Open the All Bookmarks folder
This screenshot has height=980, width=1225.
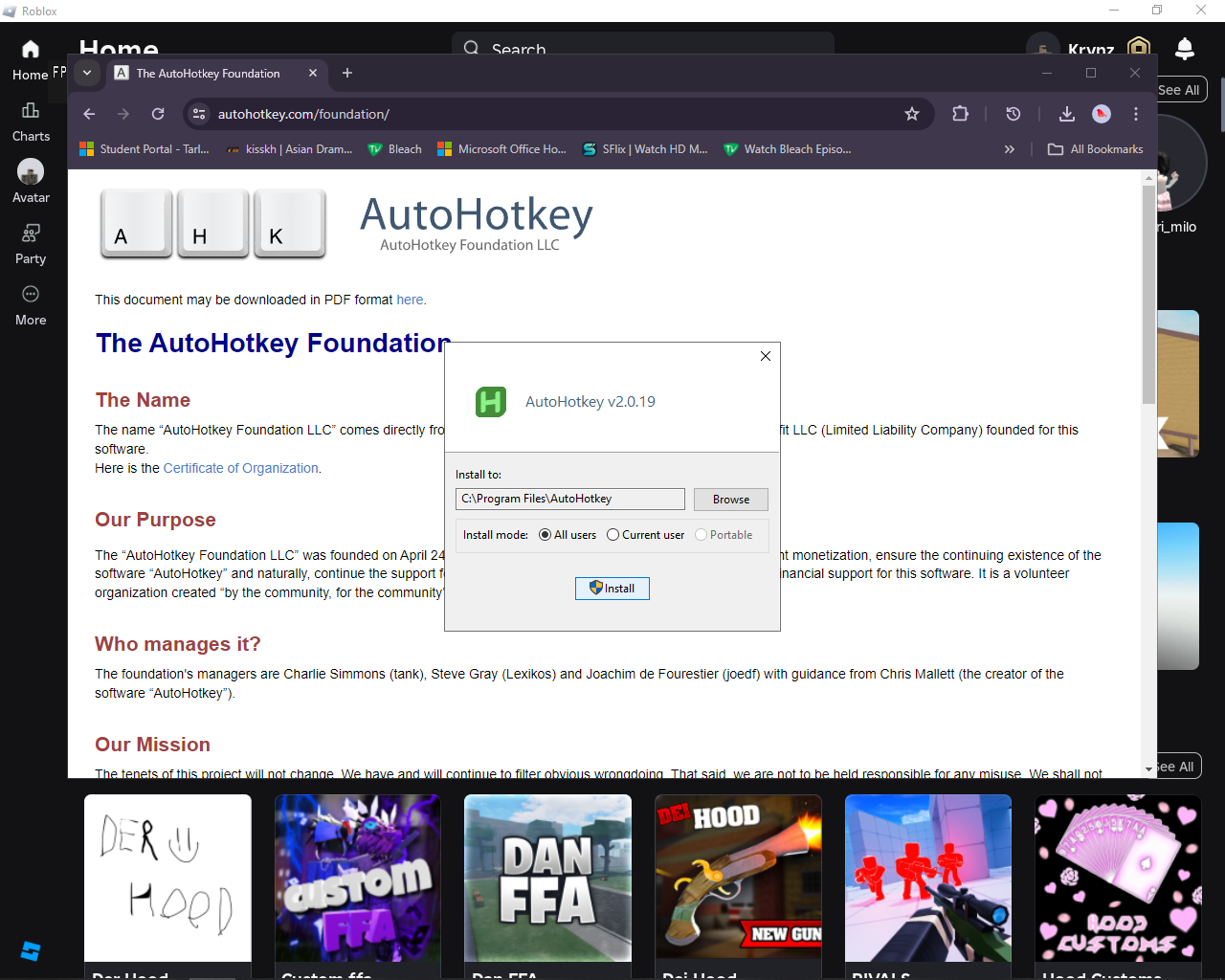(1096, 149)
